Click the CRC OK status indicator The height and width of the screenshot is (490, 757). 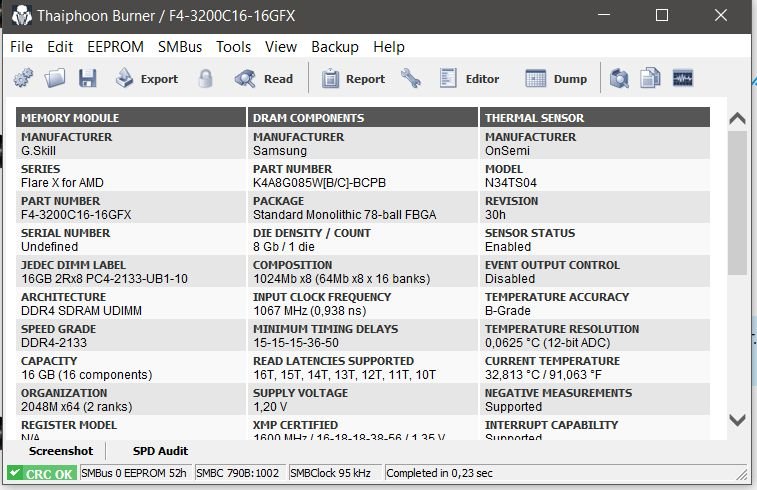42,474
